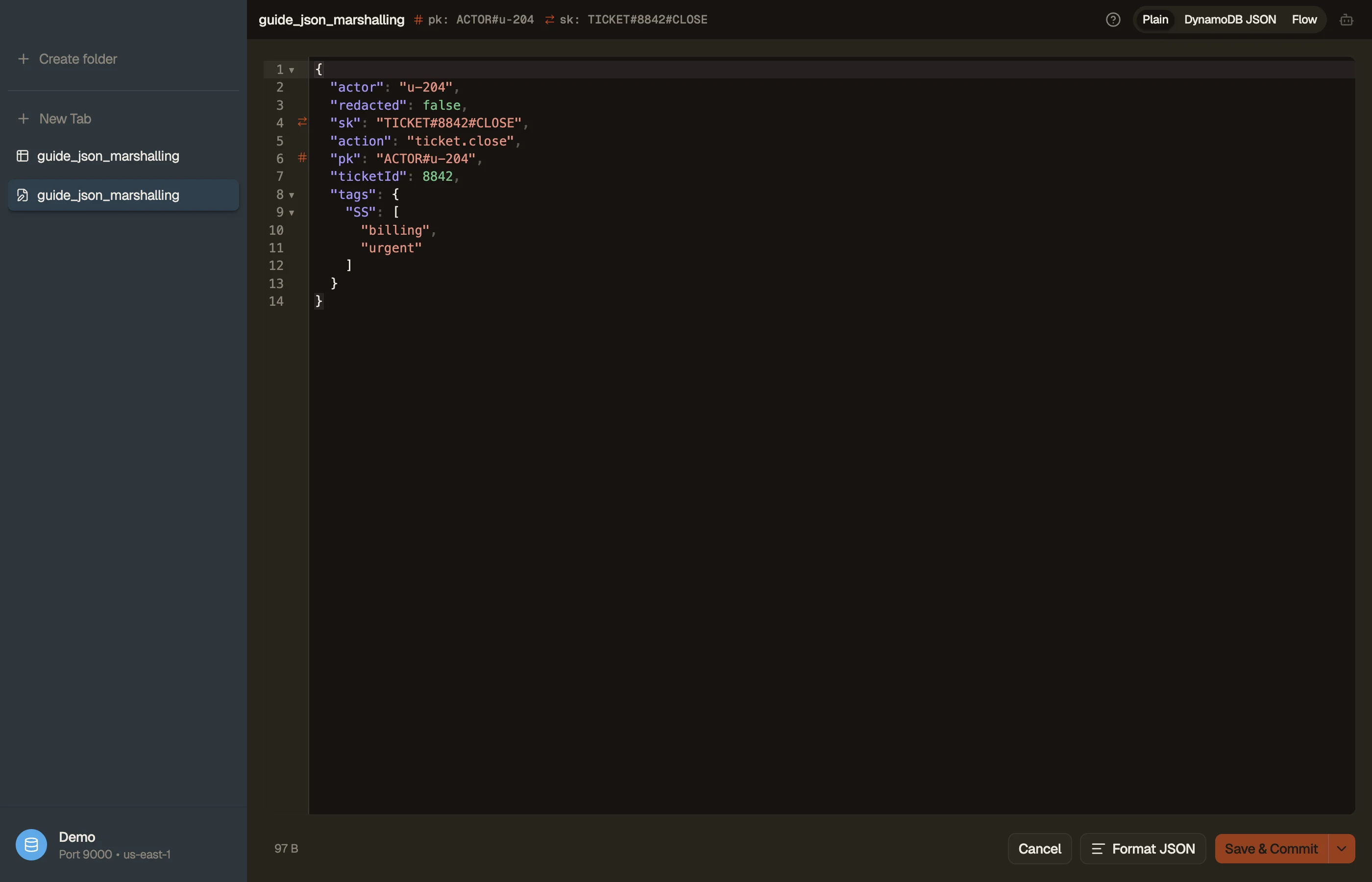Click the "tags" key on line 8
This screenshot has height=882, width=1372.
click(x=353, y=195)
